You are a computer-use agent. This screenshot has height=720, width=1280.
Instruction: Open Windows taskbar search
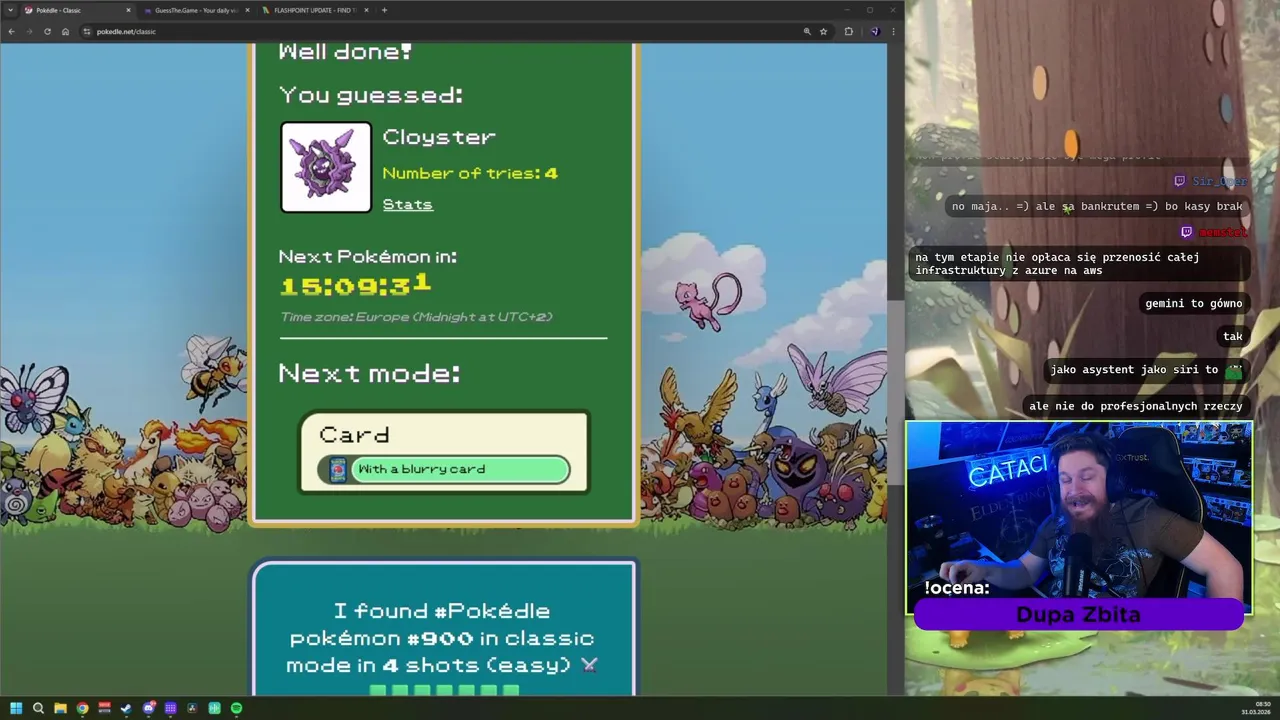[x=38, y=708]
